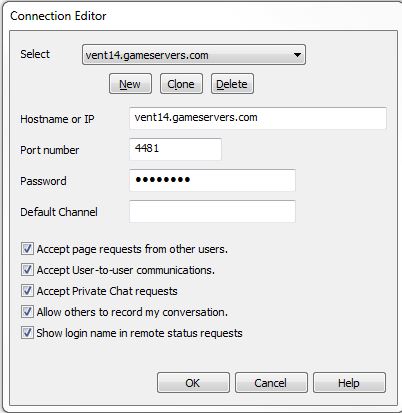
Task: Focus the Hostname or IP text field
Action: (258, 118)
